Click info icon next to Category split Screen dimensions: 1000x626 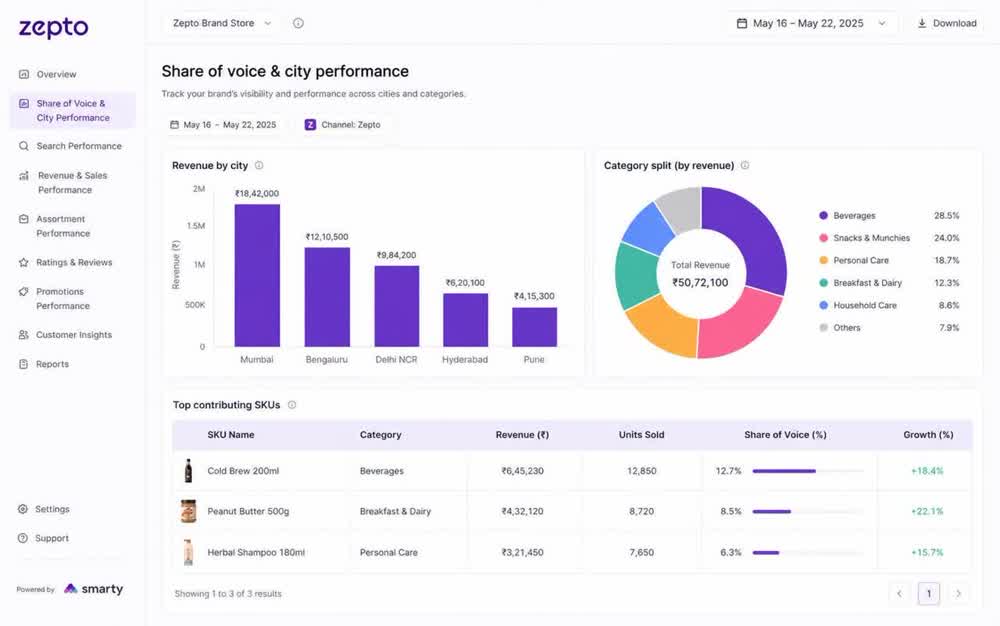(745, 165)
